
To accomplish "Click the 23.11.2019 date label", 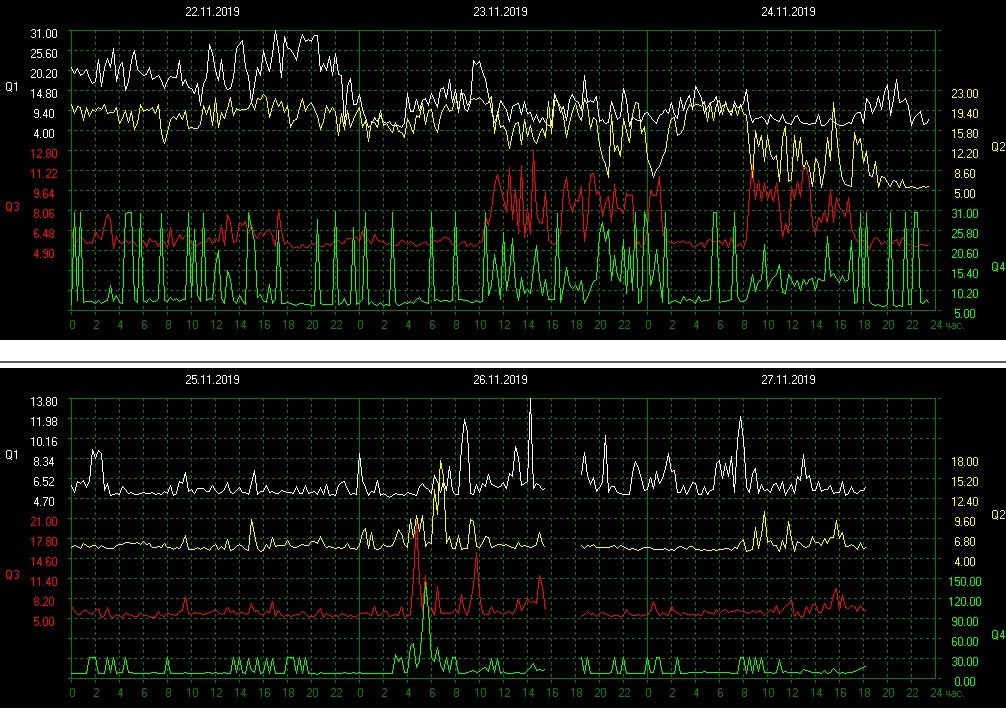I will point(500,13).
